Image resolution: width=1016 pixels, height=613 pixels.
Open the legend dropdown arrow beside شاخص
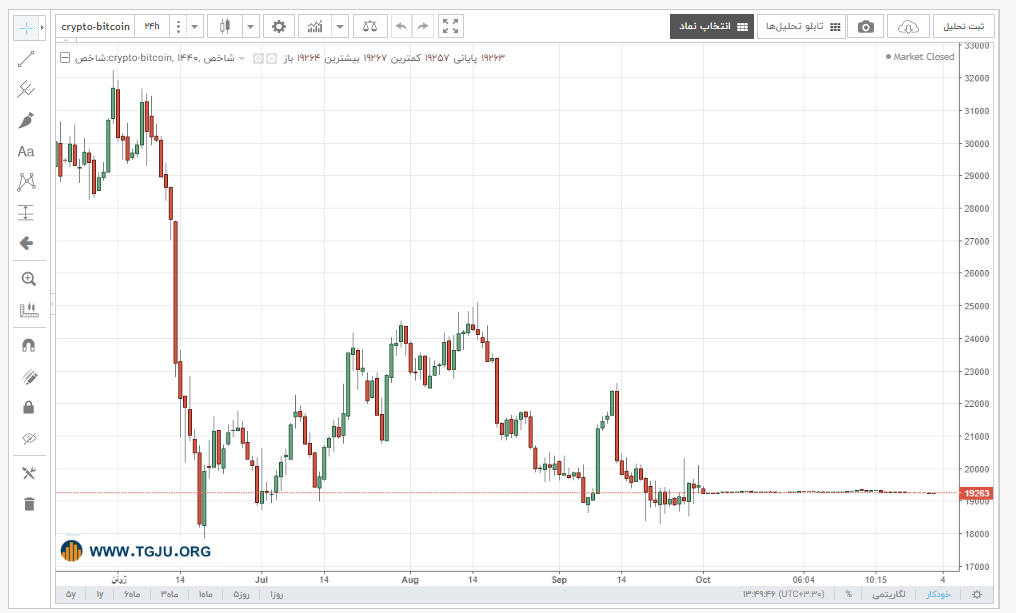[x=242, y=58]
